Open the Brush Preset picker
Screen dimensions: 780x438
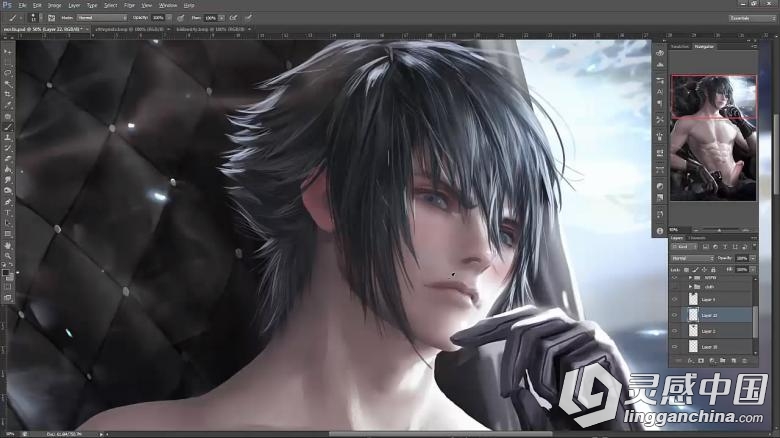pyautogui.click(x=34, y=18)
